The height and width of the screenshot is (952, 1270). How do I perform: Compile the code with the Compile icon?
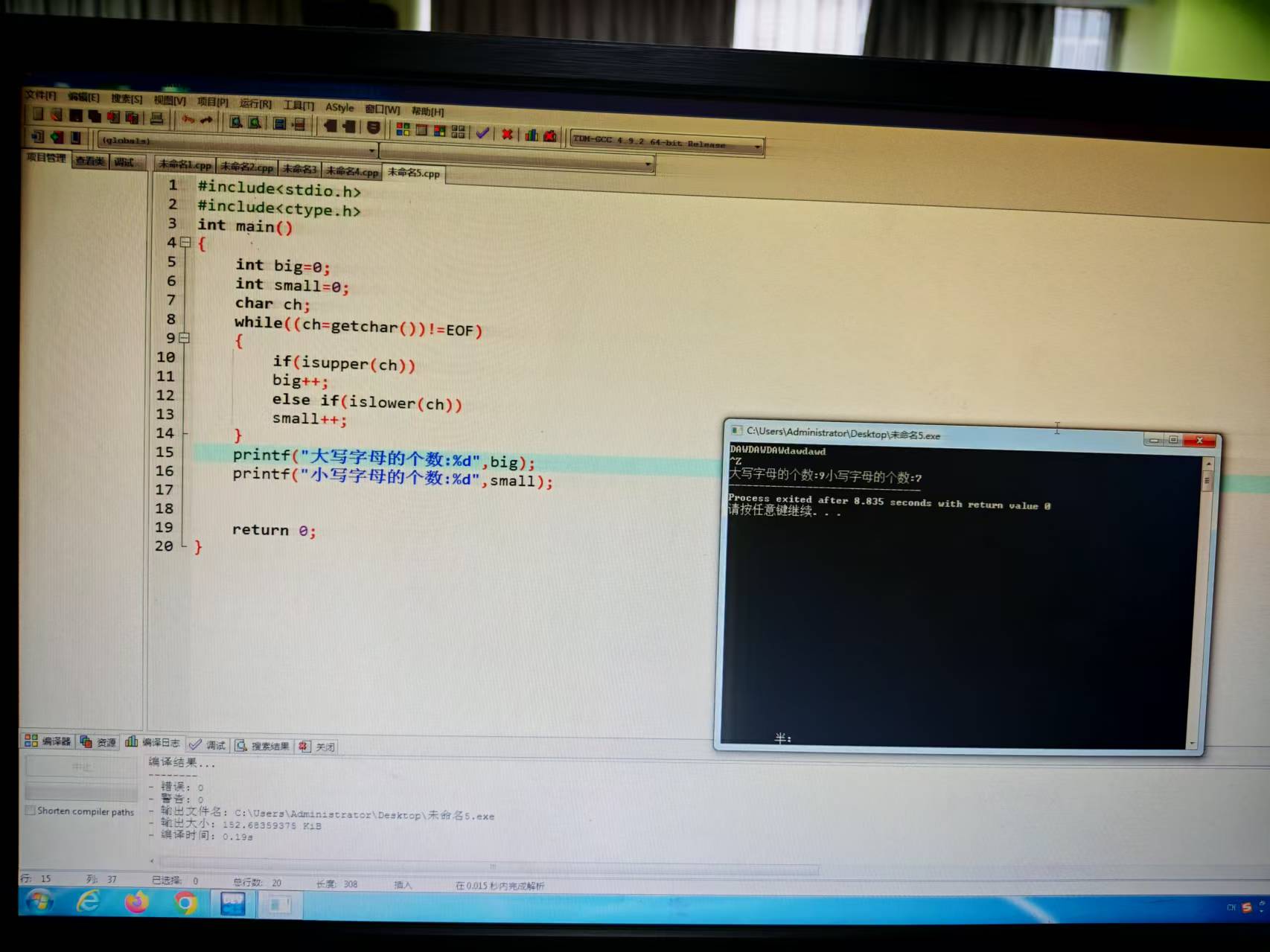[x=403, y=130]
